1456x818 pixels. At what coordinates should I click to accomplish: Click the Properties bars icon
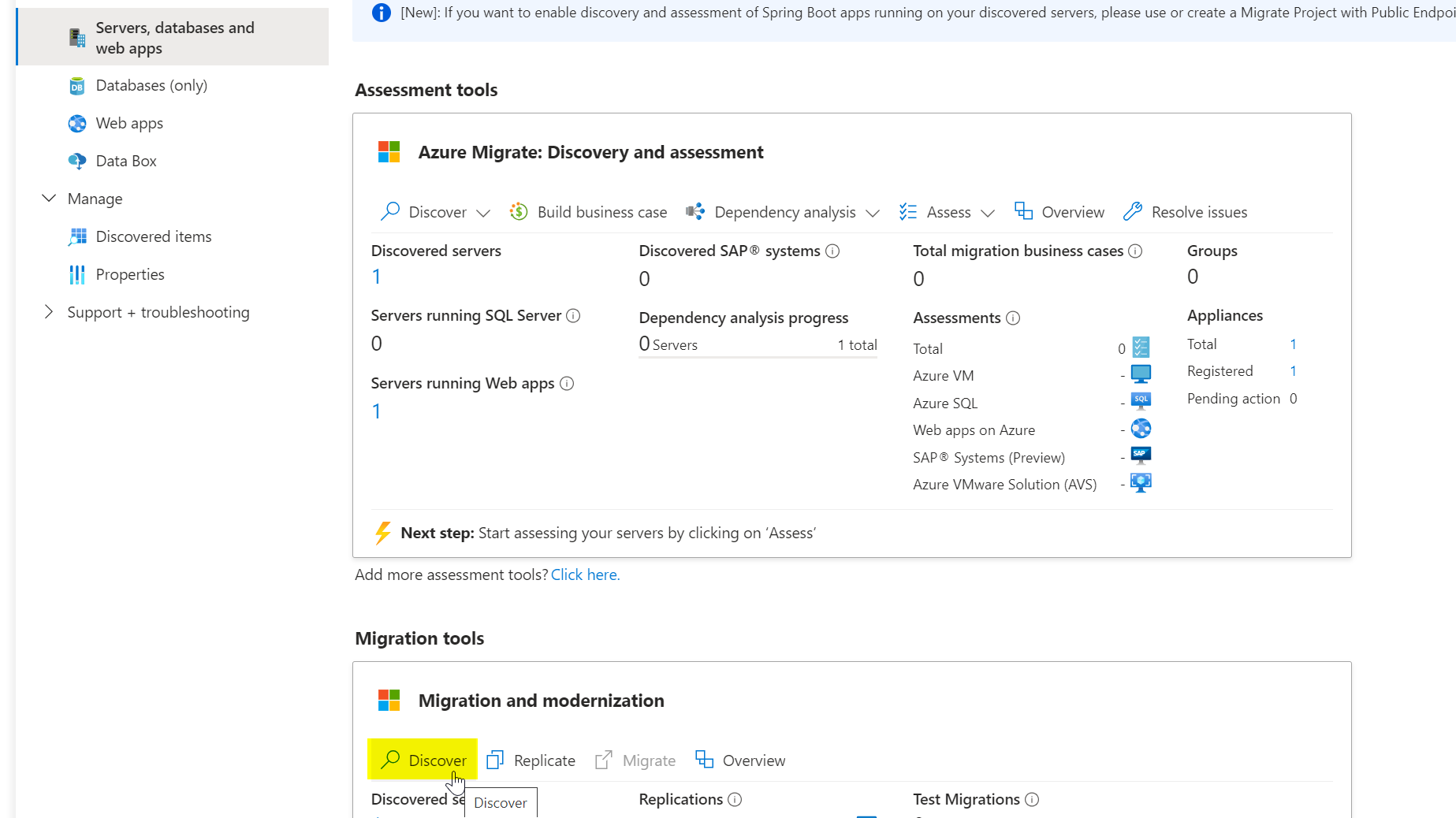click(x=77, y=275)
